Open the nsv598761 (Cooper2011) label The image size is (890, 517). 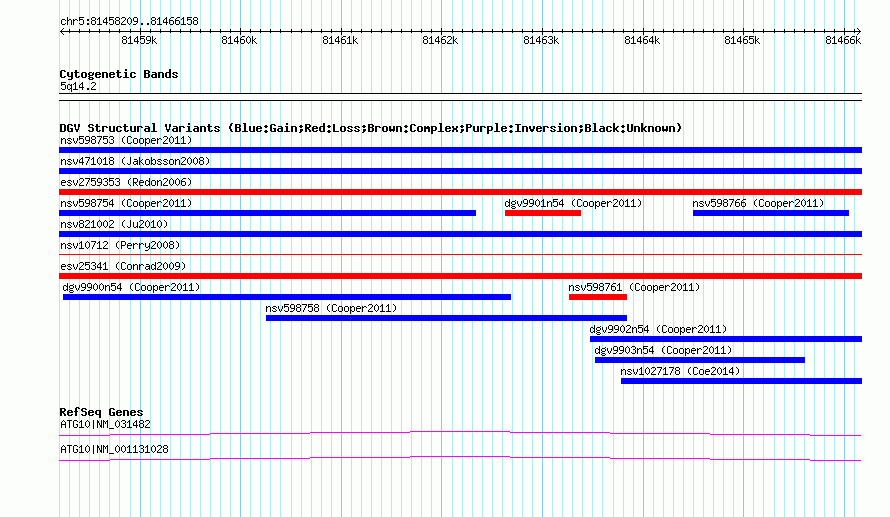[635, 287]
